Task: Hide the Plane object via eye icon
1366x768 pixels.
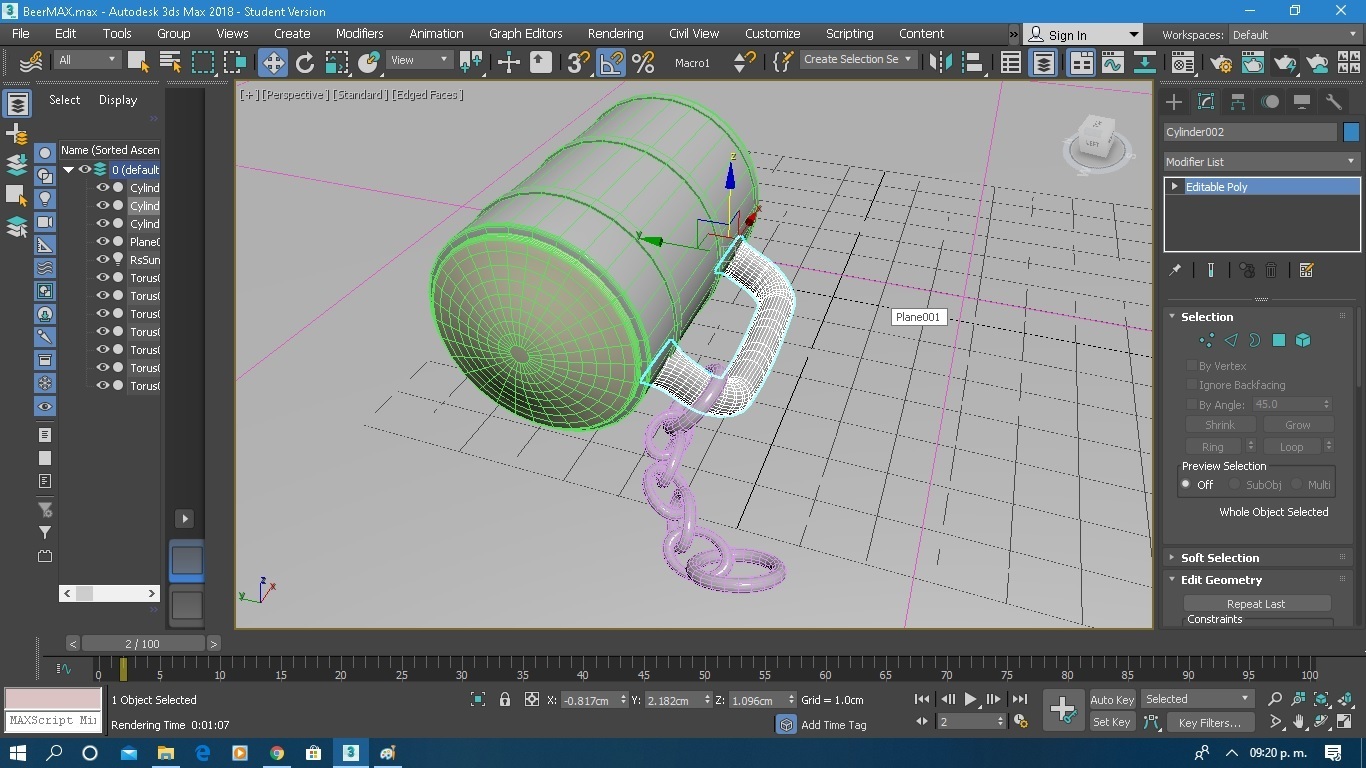Action: (102, 242)
